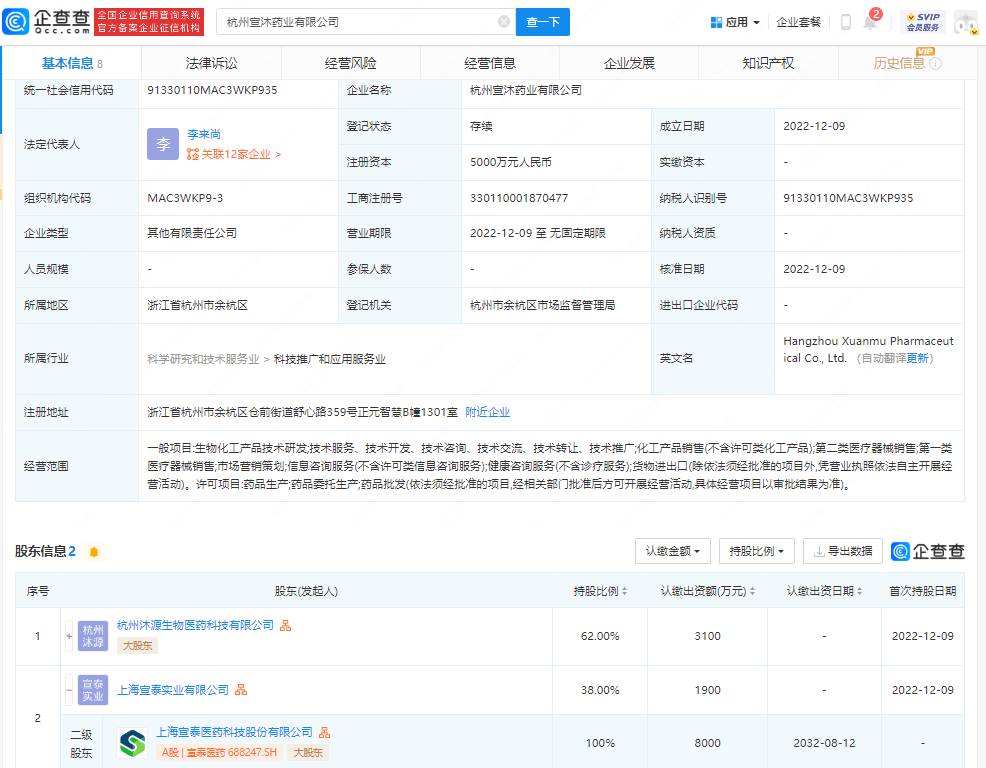The height and width of the screenshot is (768, 986).
Task: Click 杭州市余杭区市场监督管理局 registration authority
Action: 542,305
